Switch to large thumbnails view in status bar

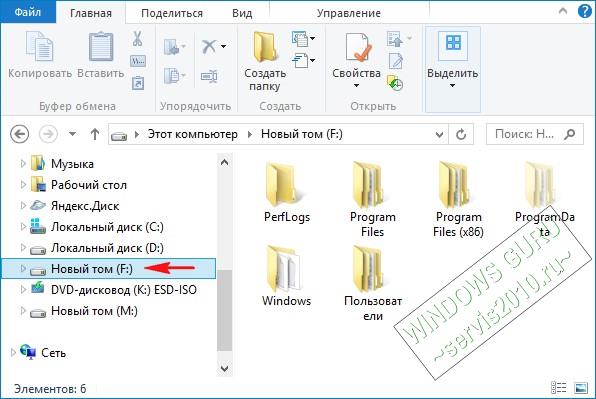pyautogui.click(x=581, y=388)
